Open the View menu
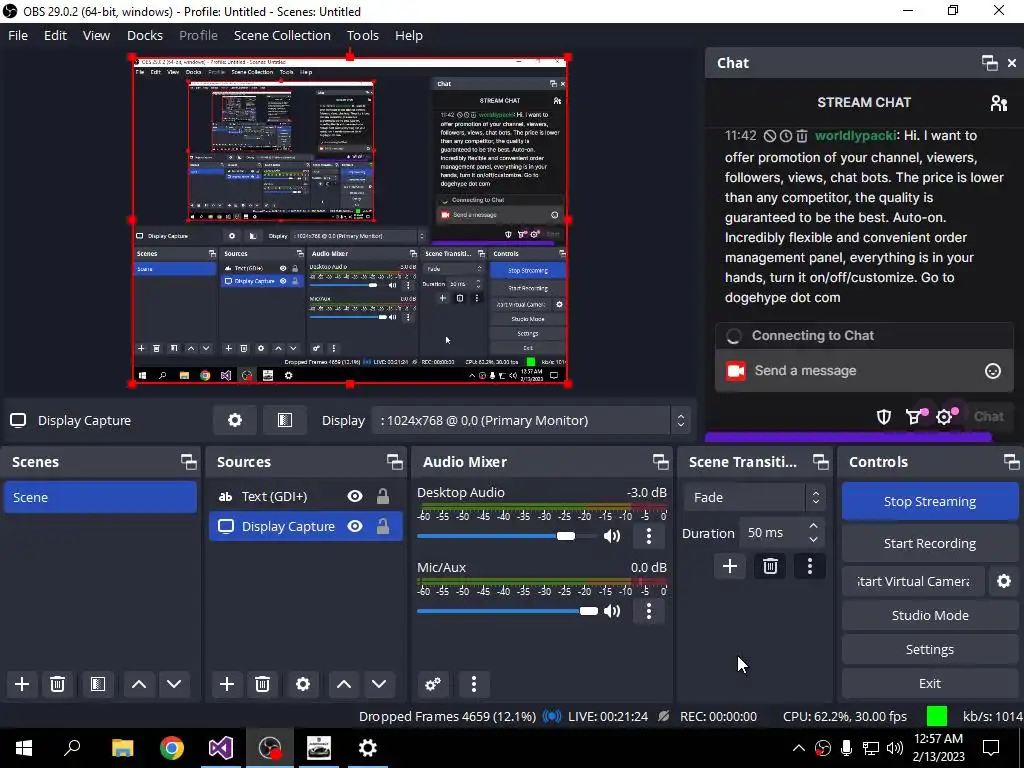The width and height of the screenshot is (1024, 768). pyautogui.click(x=96, y=35)
